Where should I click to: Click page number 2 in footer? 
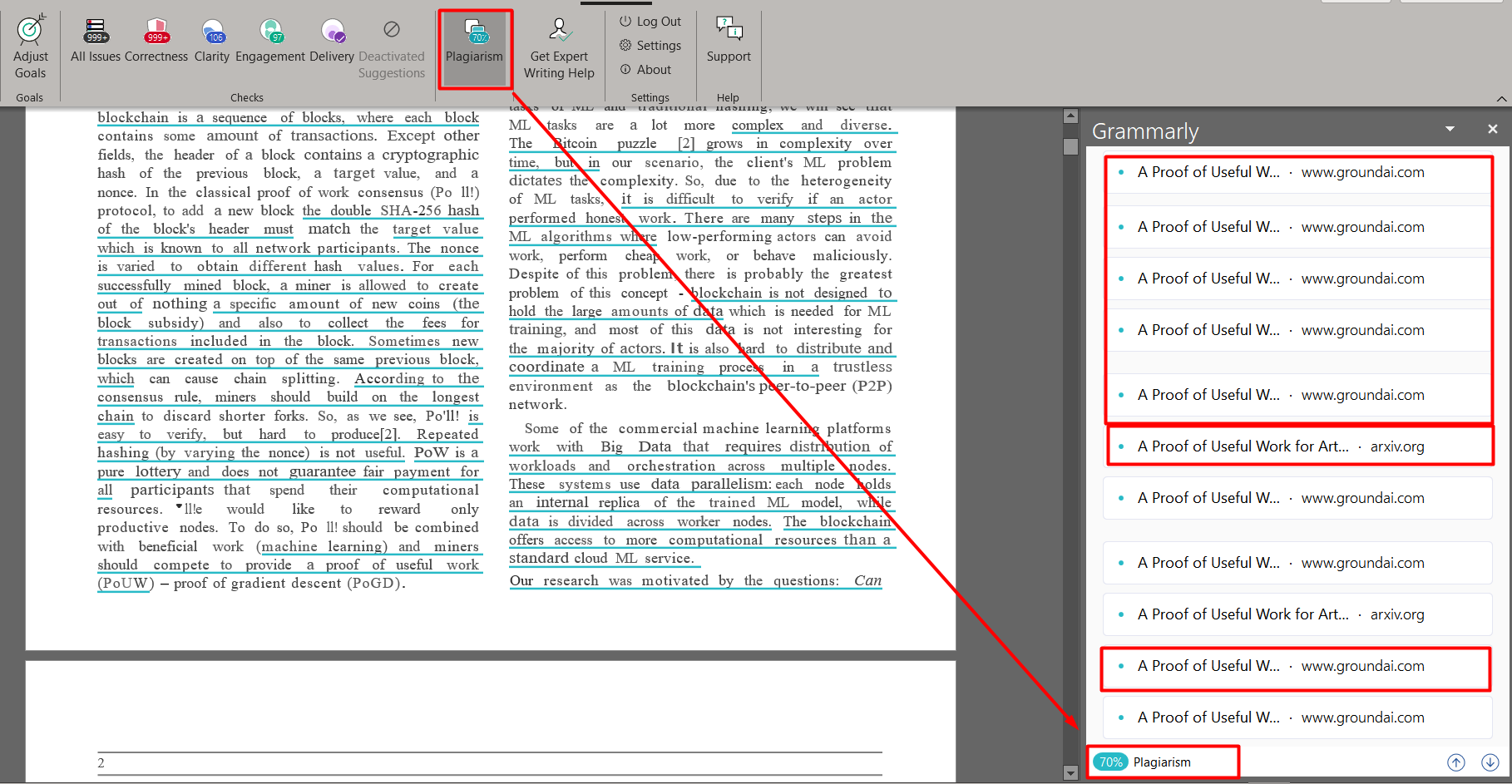click(x=101, y=763)
